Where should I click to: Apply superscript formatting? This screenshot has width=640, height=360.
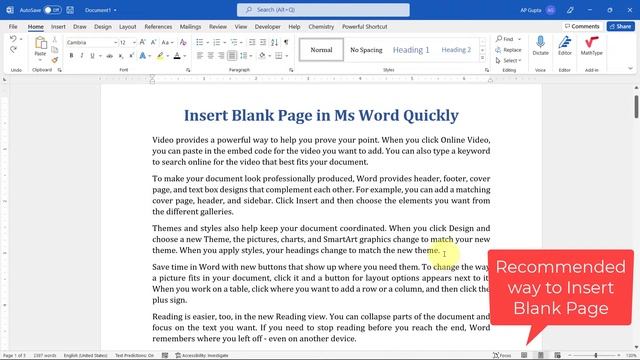pos(131,56)
